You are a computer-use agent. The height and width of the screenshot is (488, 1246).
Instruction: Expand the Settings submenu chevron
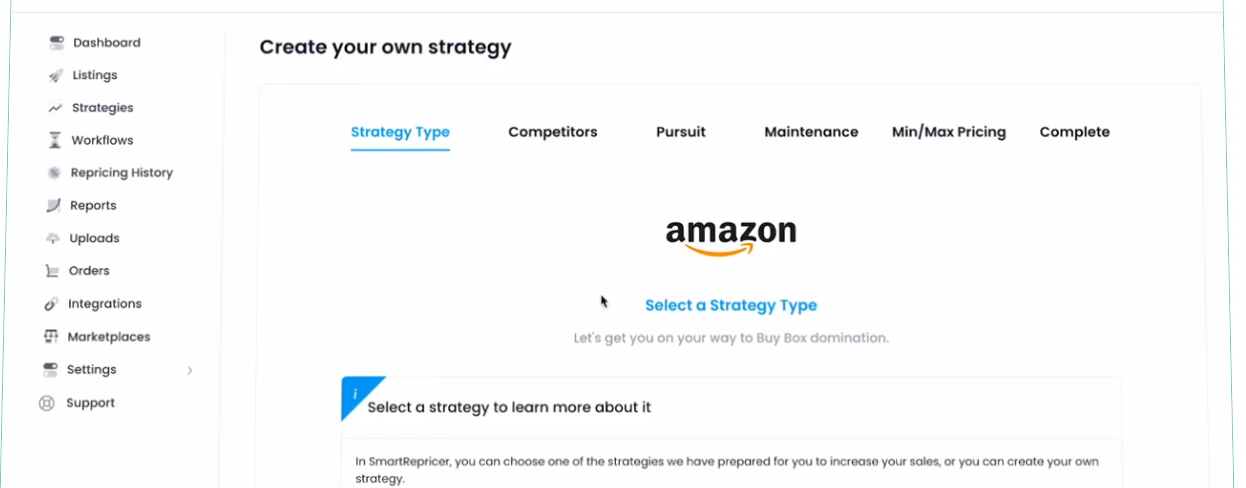(190, 371)
